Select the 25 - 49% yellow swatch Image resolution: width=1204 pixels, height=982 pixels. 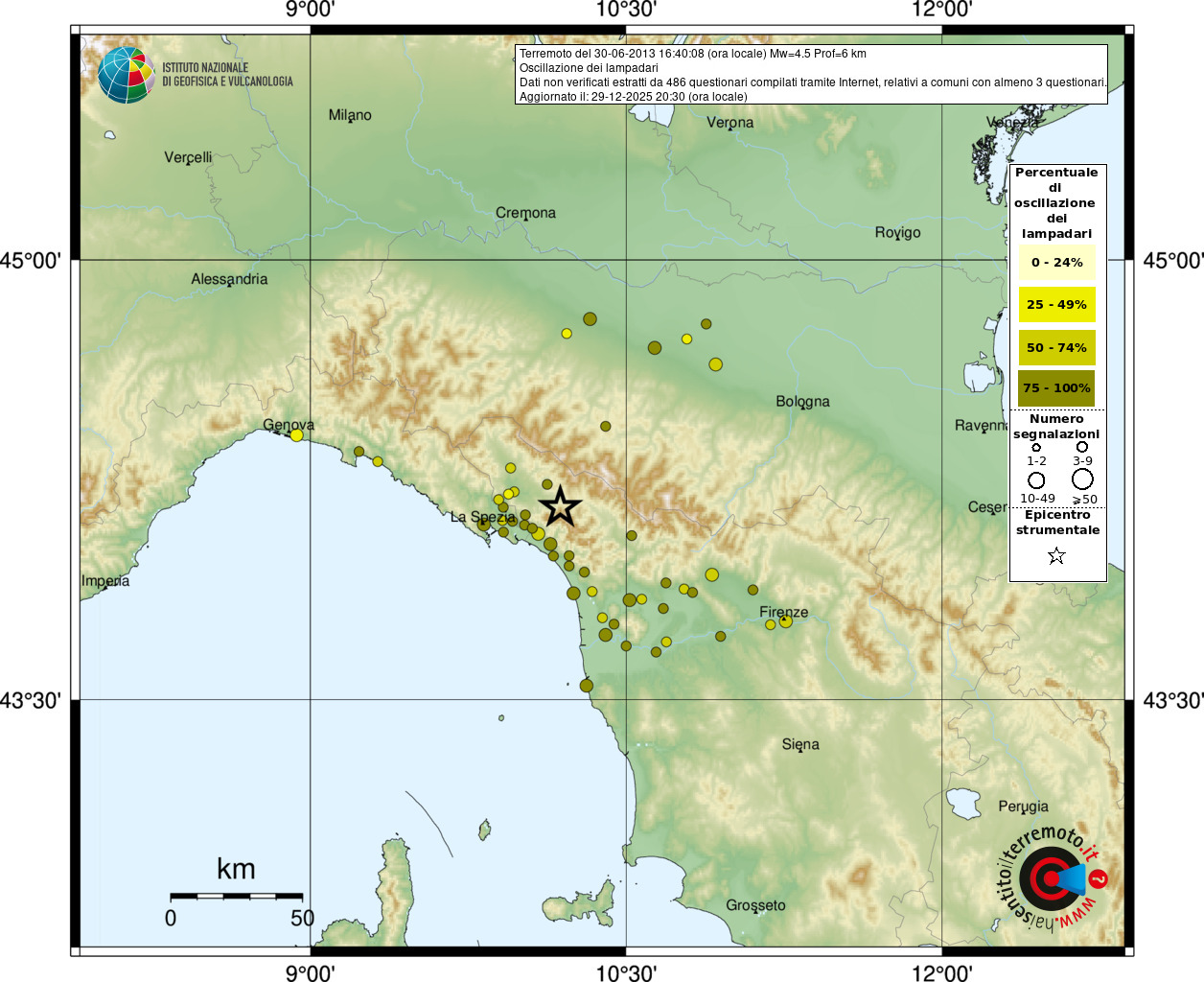click(x=1056, y=305)
